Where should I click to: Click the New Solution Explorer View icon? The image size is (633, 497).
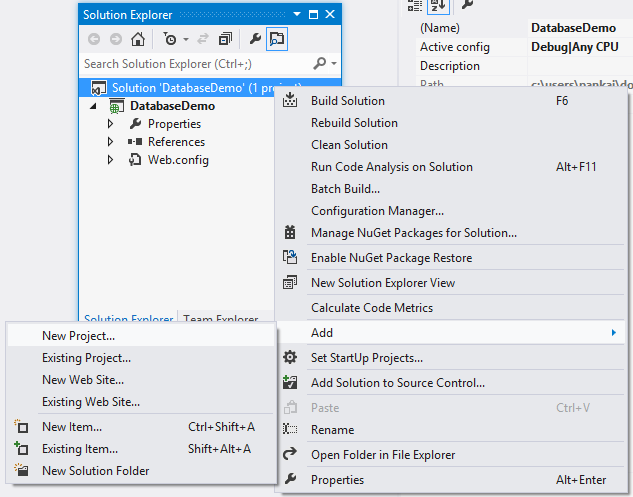pyautogui.click(x=290, y=282)
